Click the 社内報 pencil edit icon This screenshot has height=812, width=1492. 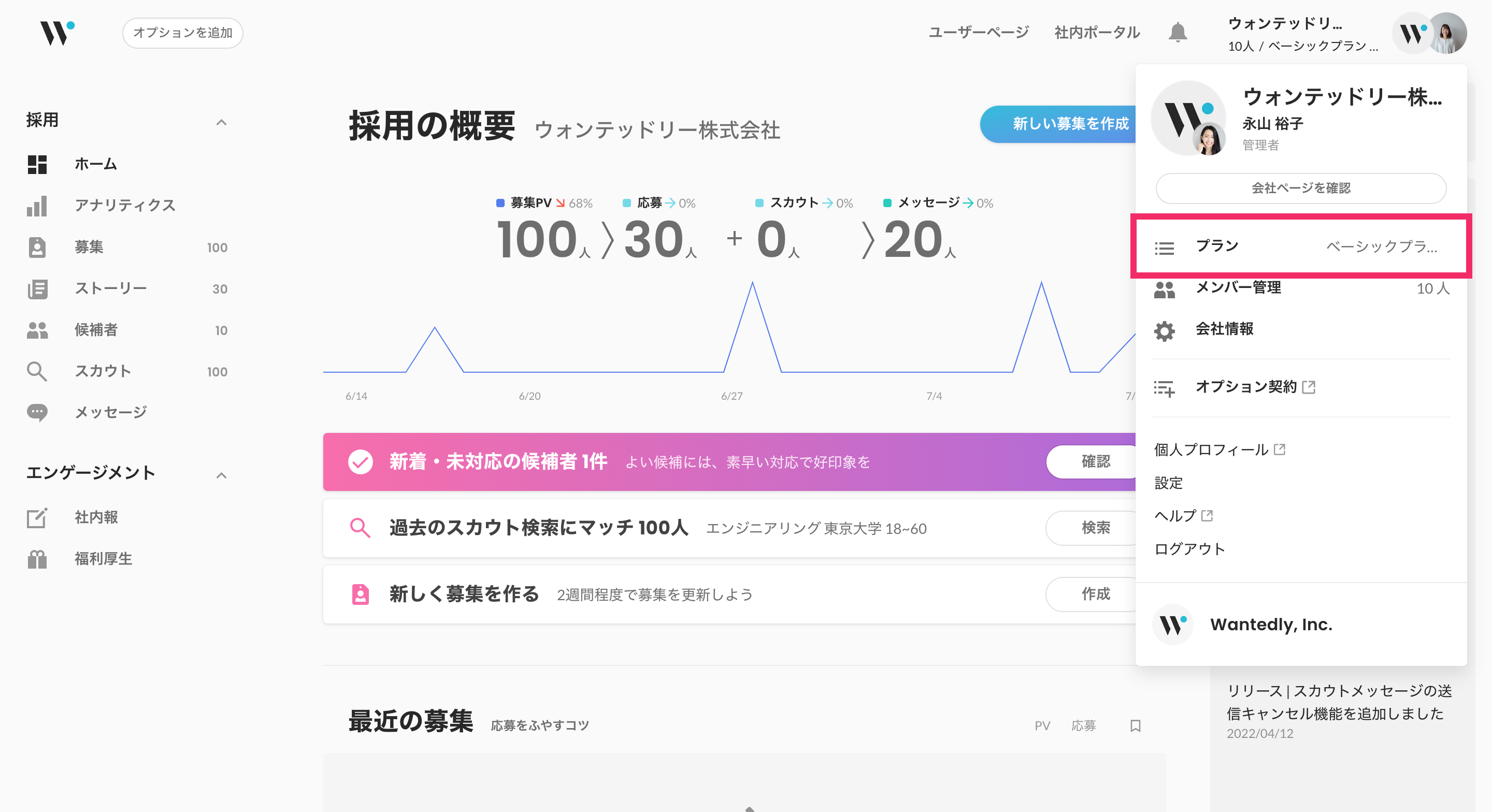point(37,517)
